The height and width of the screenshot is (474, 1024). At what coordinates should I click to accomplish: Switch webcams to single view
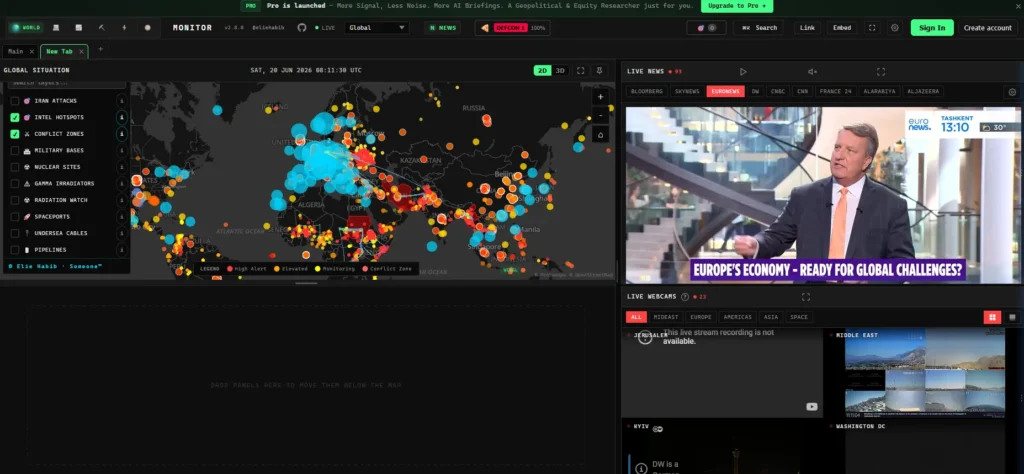[x=1012, y=317]
